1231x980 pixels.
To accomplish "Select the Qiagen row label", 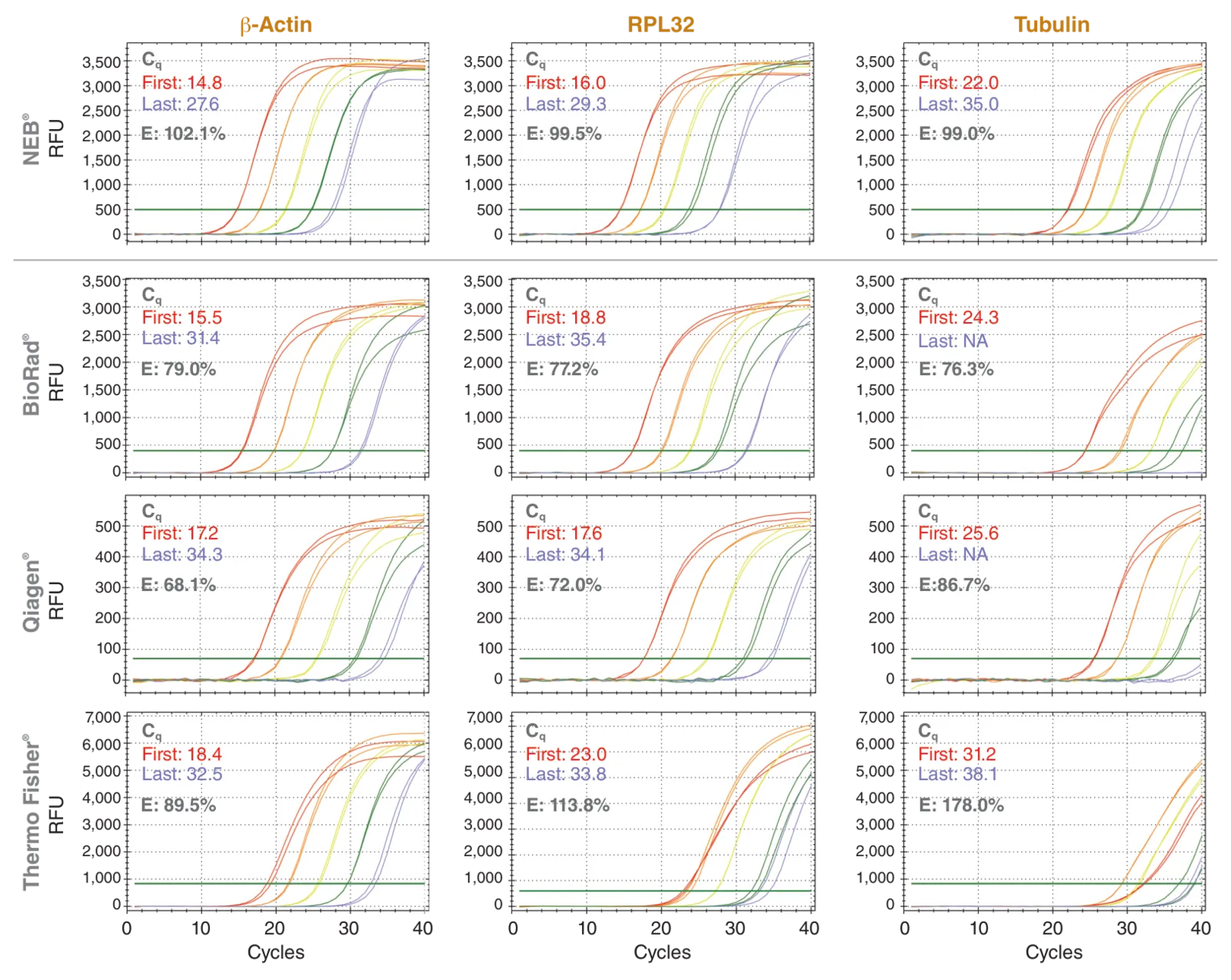I will [31, 592].
